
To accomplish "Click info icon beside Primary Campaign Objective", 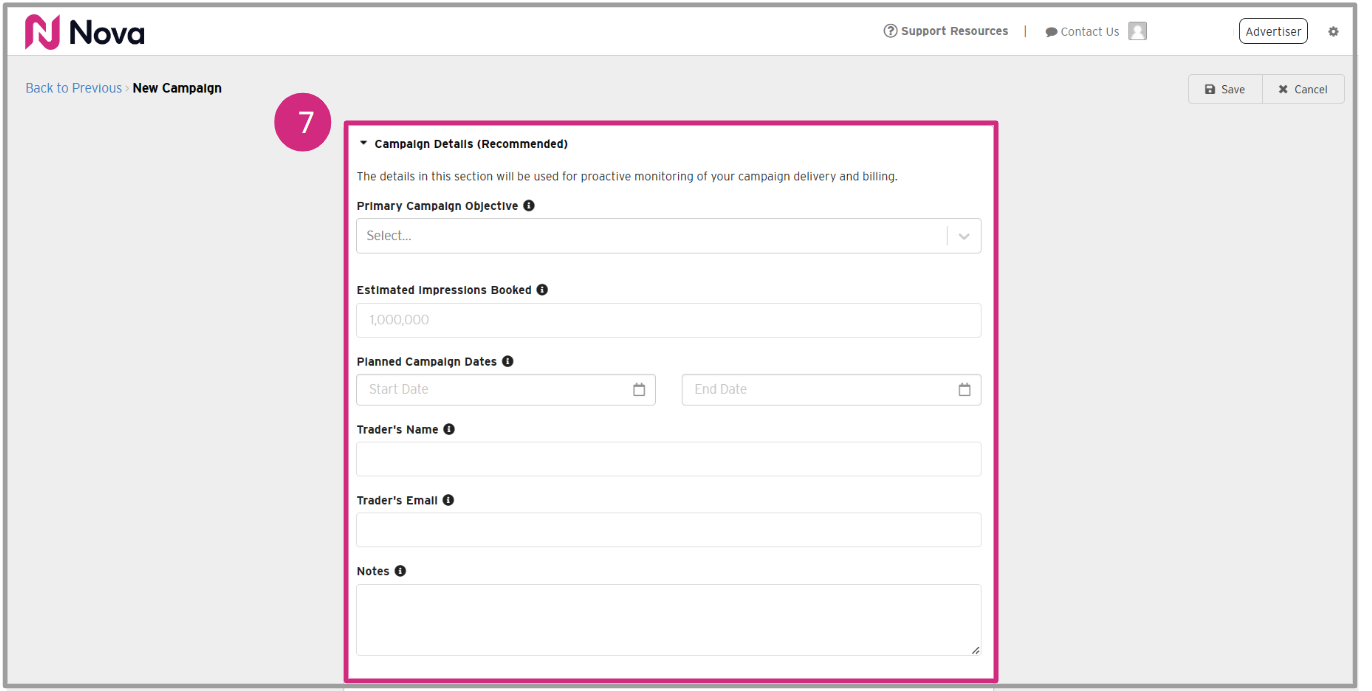I will tap(529, 206).
